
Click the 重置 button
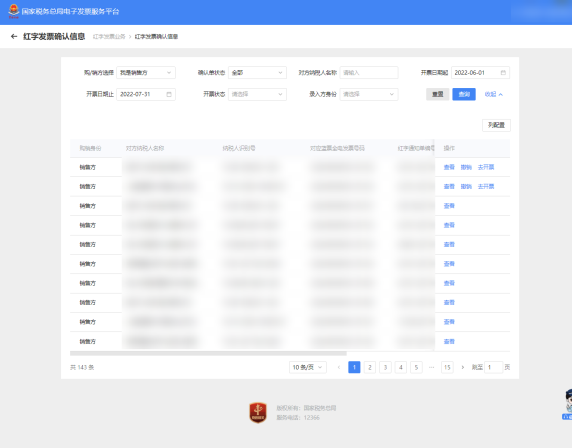click(437, 94)
